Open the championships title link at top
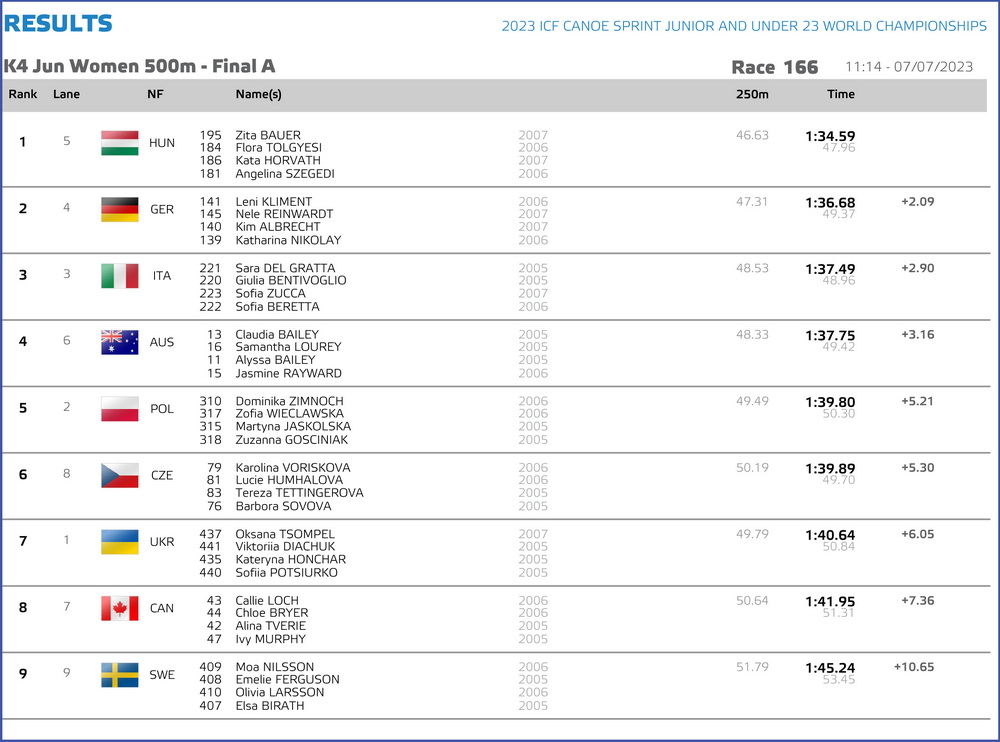The width and height of the screenshot is (1000, 742). click(744, 26)
